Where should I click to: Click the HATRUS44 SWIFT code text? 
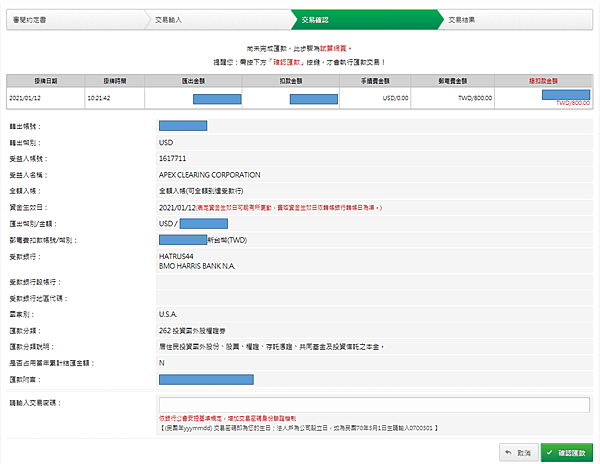pyautogui.click(x=176, y=256)
